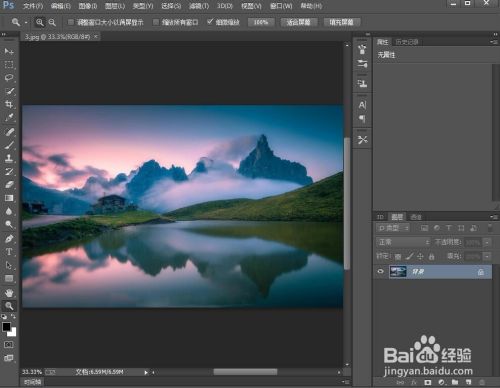Select the Move tool

pos(9,51)
